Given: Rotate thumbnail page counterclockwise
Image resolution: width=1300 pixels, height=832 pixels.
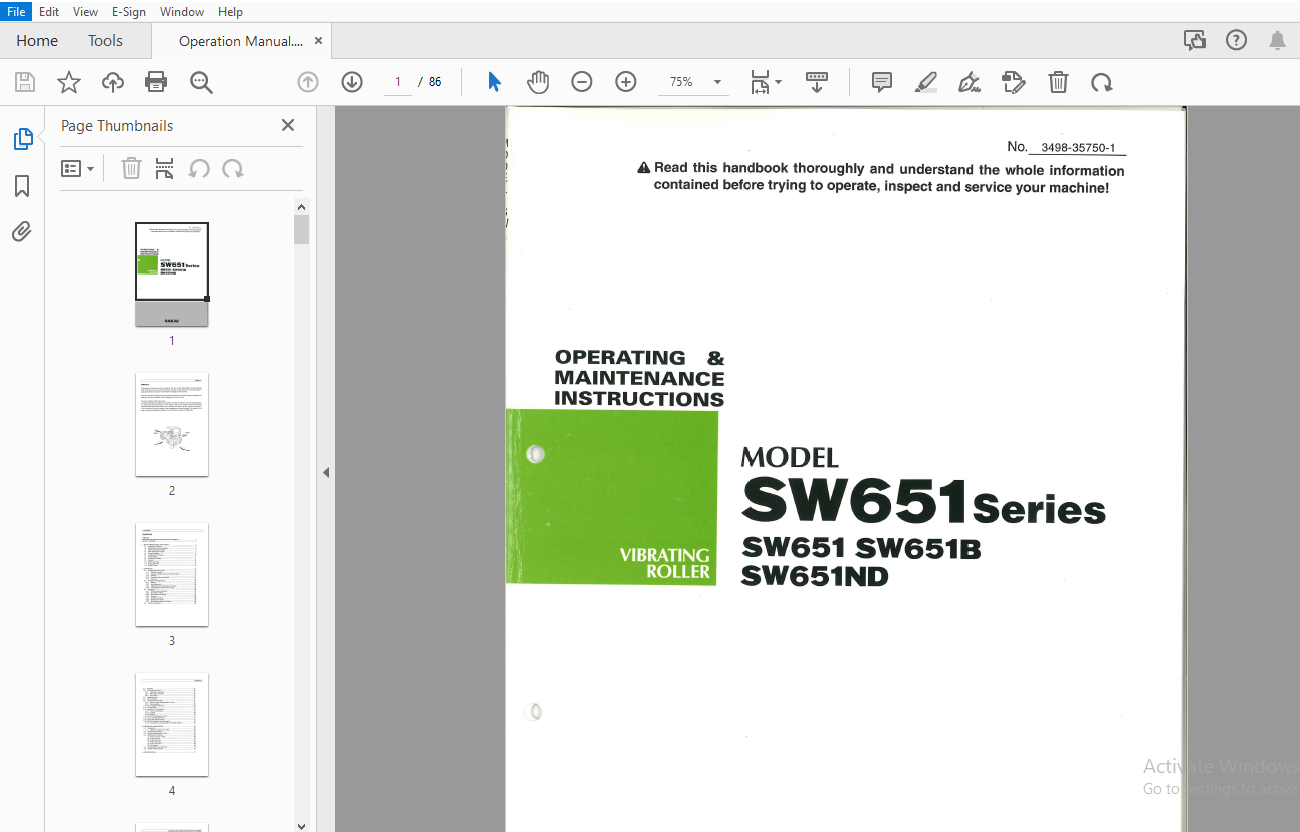Looking at the screenshot, I should pos(199,168).
